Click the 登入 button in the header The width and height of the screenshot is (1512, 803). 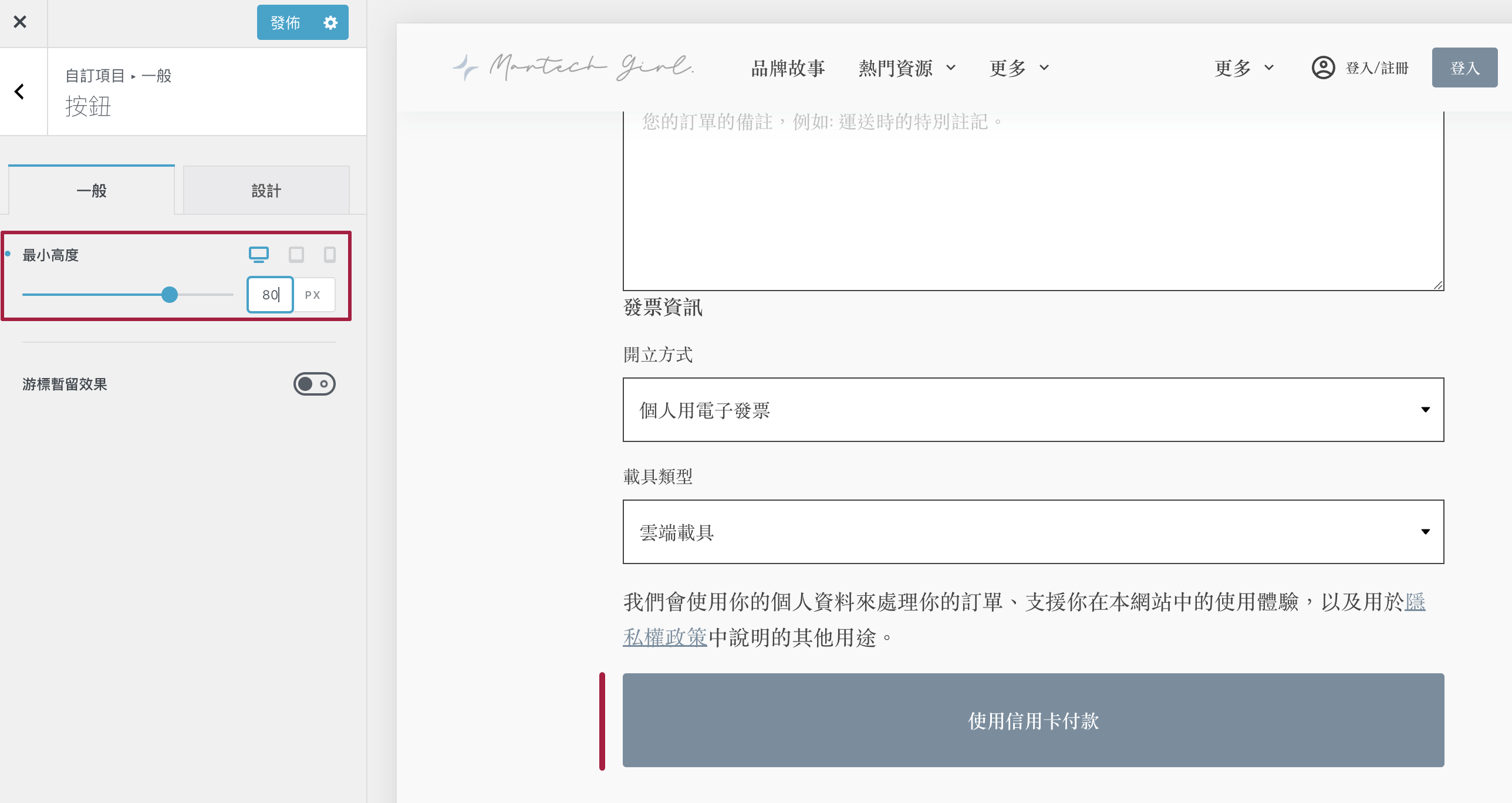pos(1464,68)
